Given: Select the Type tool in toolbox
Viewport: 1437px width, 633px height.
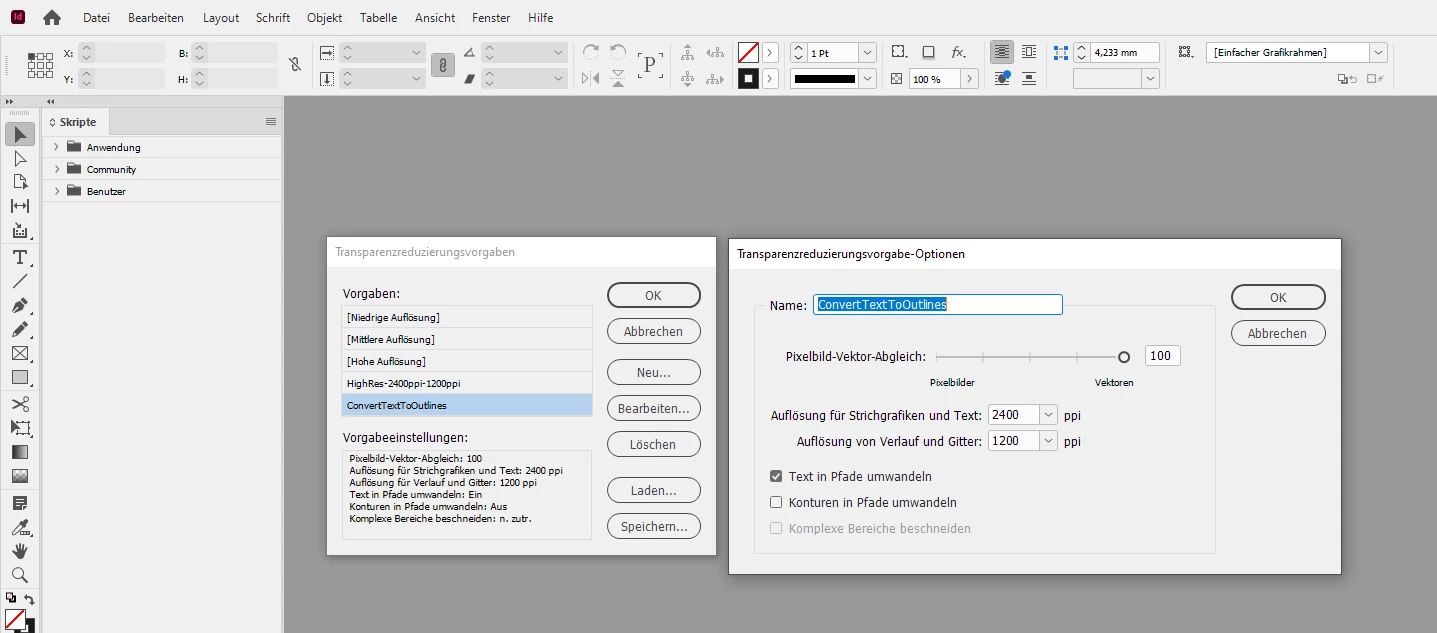Looking at the screenshot, I should (x=19, y=257).
